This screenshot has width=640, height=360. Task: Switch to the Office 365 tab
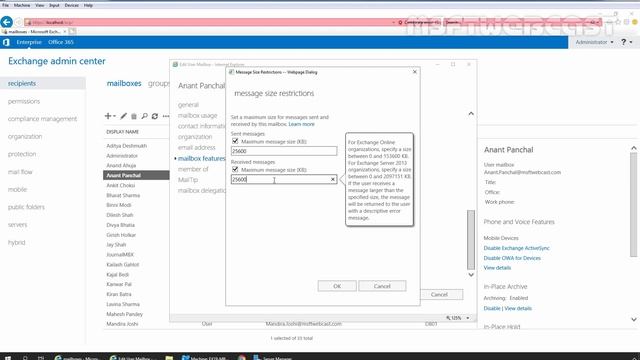[x=61, y=42]
